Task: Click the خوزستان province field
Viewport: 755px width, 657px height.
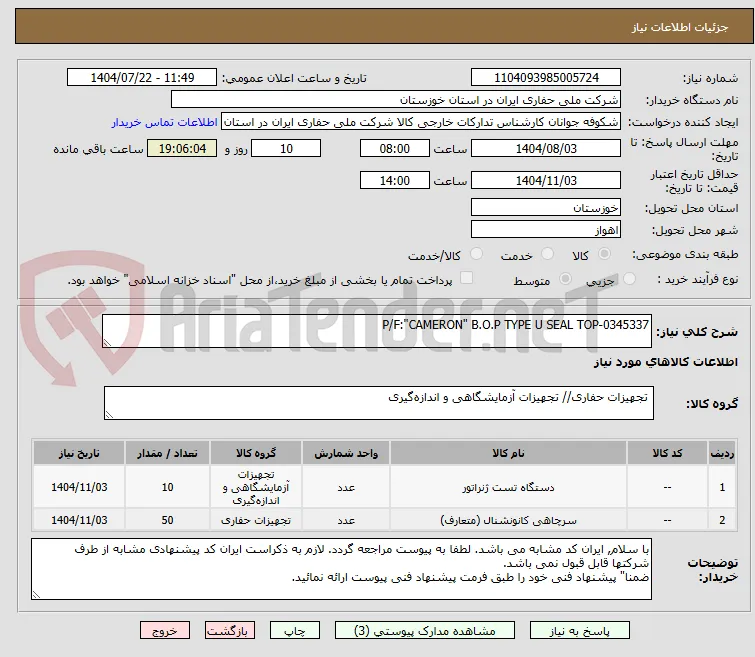Action: [x=546, y=208]
